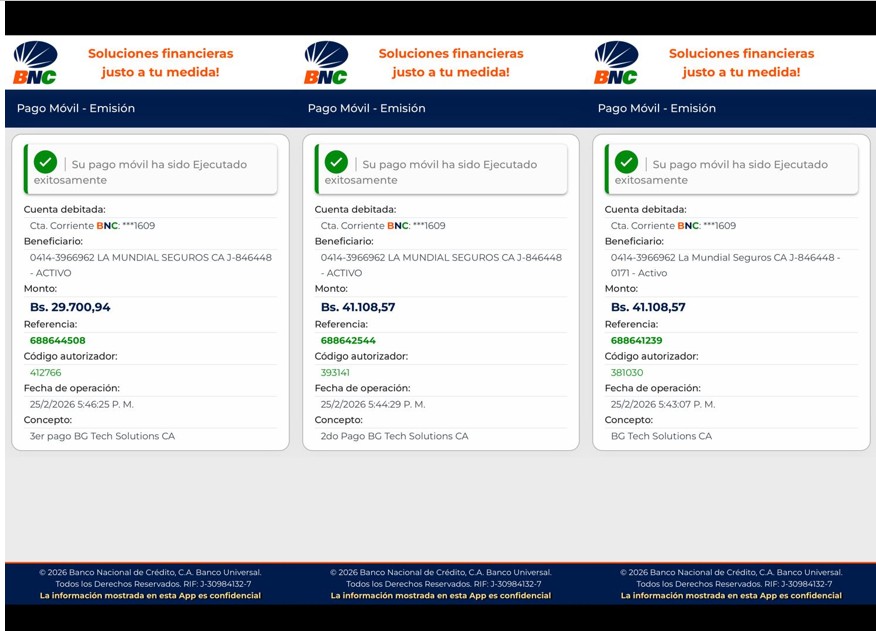Click the amount Bs. 29.700,94
The height and width of the screenshot is (631, 876).
coord(68,307)
